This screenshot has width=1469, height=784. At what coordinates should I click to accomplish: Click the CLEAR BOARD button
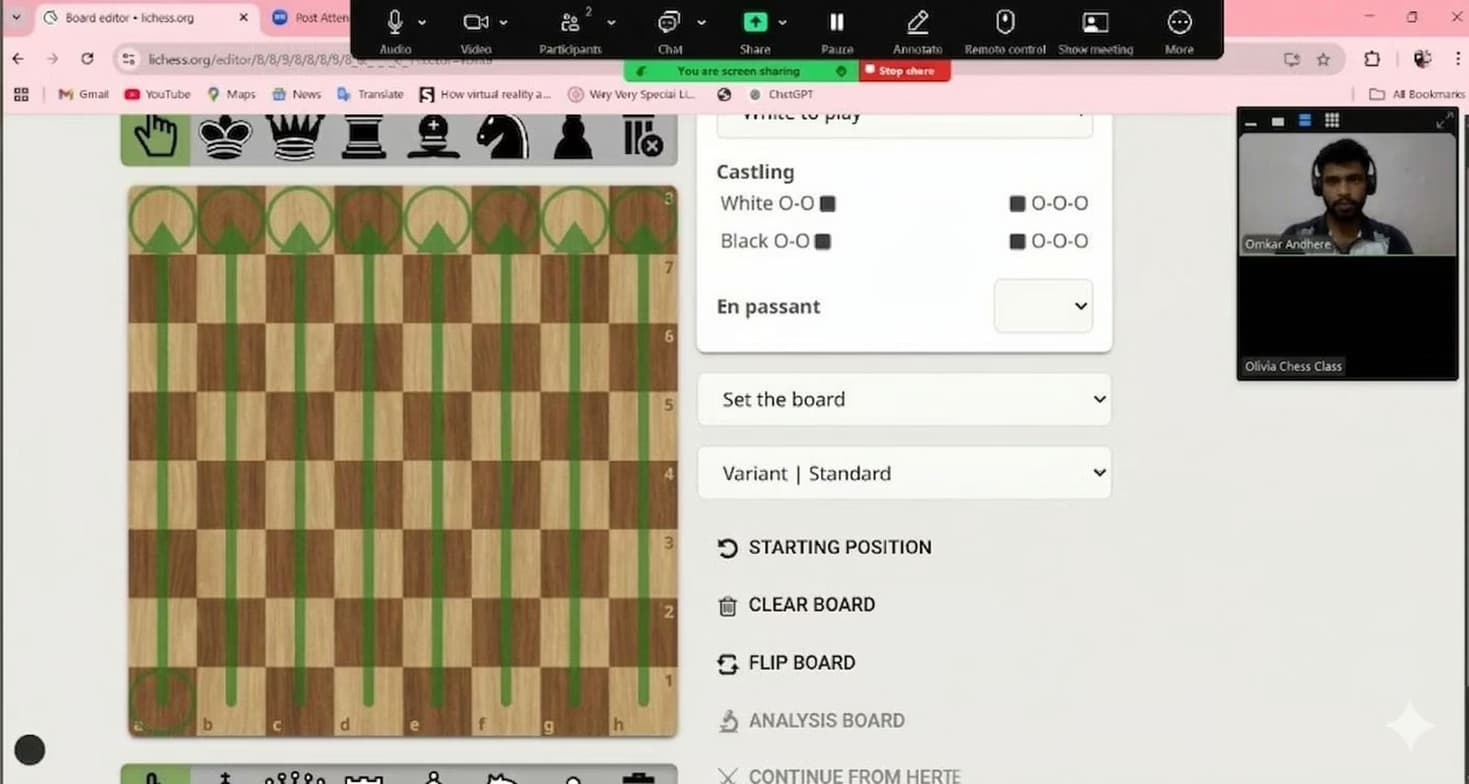(x=811, y=605)
